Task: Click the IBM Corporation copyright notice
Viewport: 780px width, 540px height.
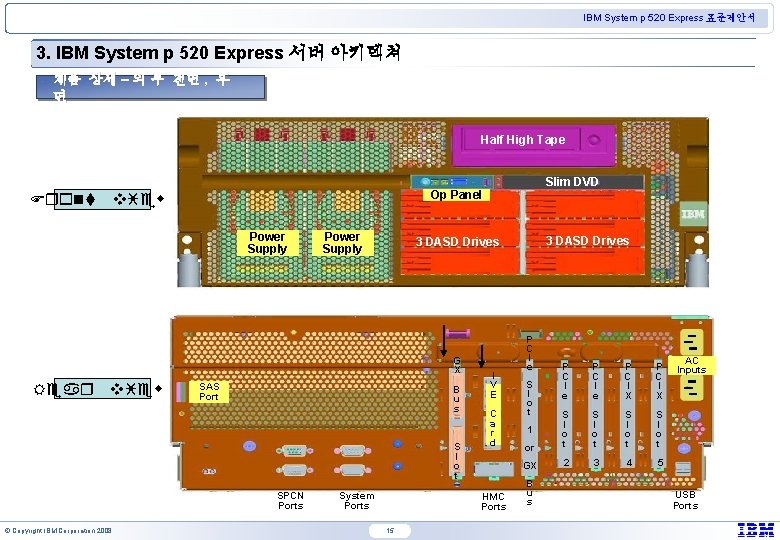Action: pyautogui.click(x=58, y=531)
